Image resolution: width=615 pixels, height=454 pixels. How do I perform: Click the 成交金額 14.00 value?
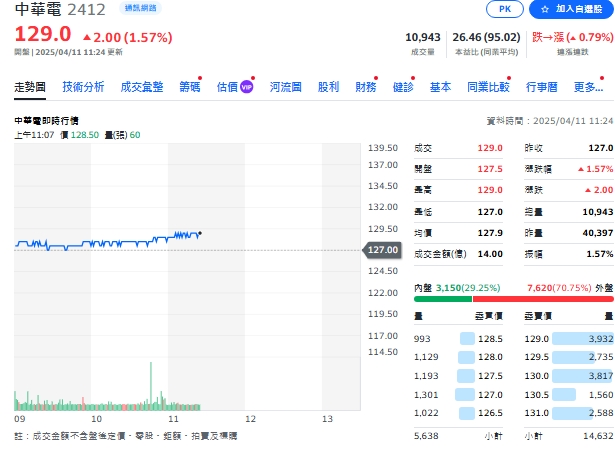(490, 254)
